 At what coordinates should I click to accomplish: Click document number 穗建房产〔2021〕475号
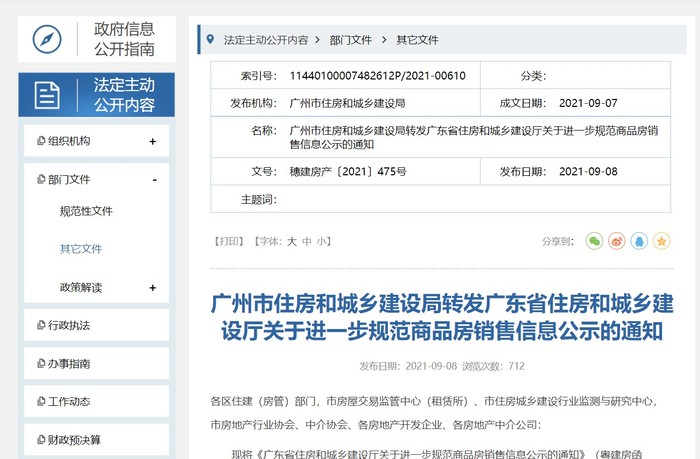[x=348, y=171]
